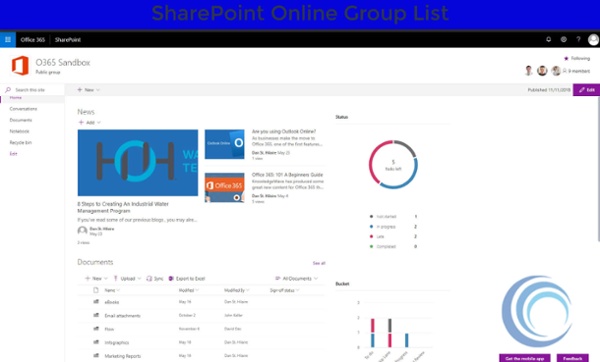Click the See all documents link

319,263
